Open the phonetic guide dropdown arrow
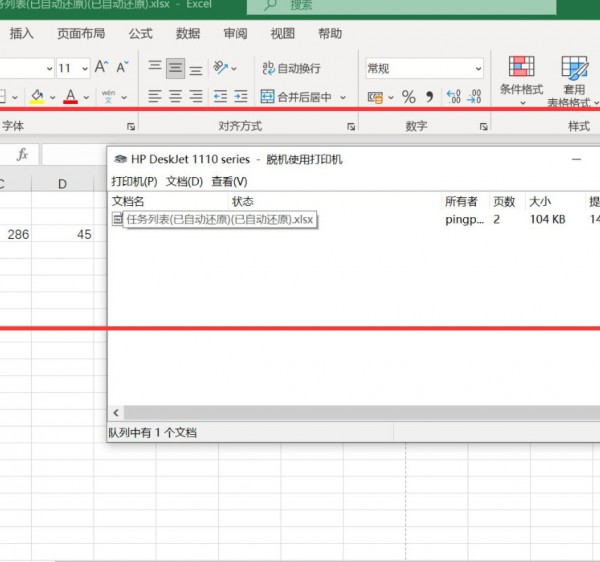The width and height of the screenshot is (600, 562). coord(124,98)
